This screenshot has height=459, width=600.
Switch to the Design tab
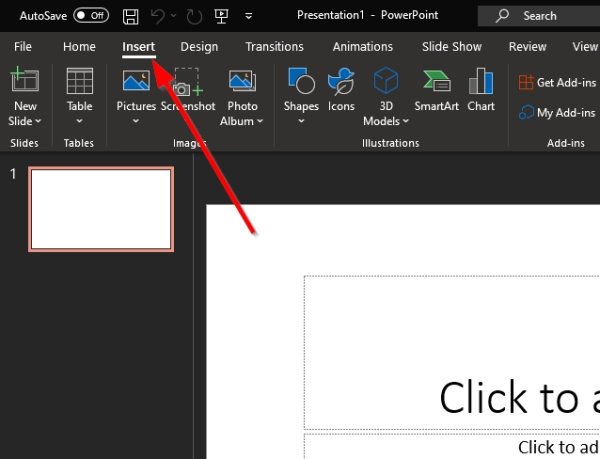(x=199, y=47)
